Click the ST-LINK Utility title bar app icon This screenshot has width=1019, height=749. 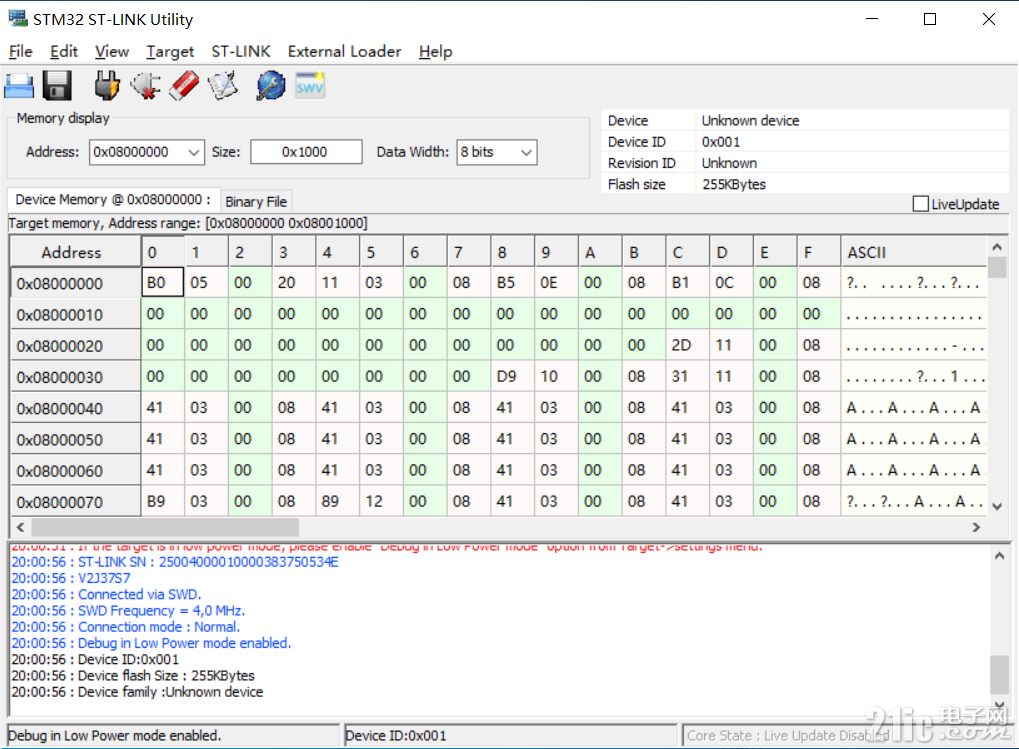coord(18,18)
